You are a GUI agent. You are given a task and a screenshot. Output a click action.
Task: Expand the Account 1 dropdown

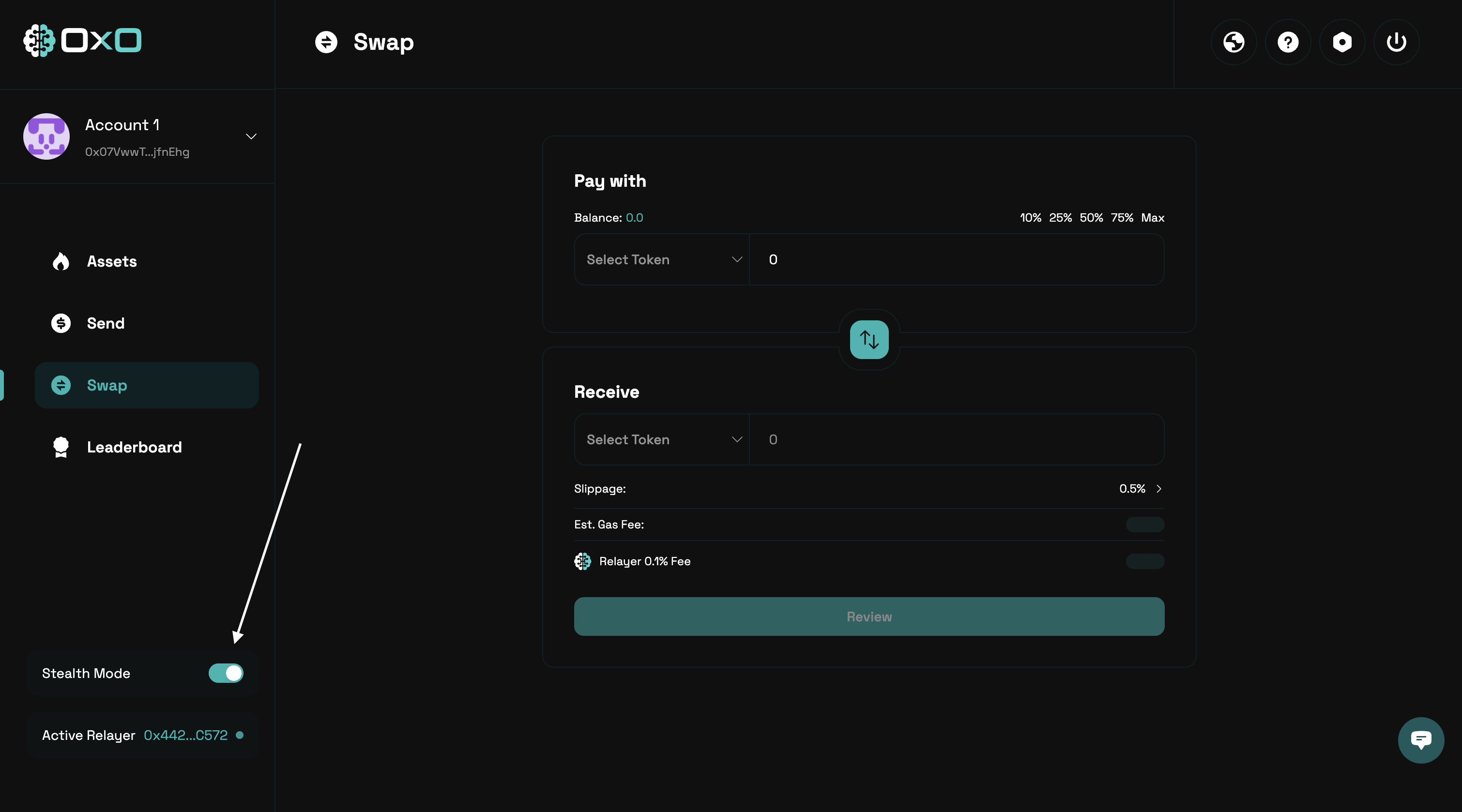tap(251, 137)
